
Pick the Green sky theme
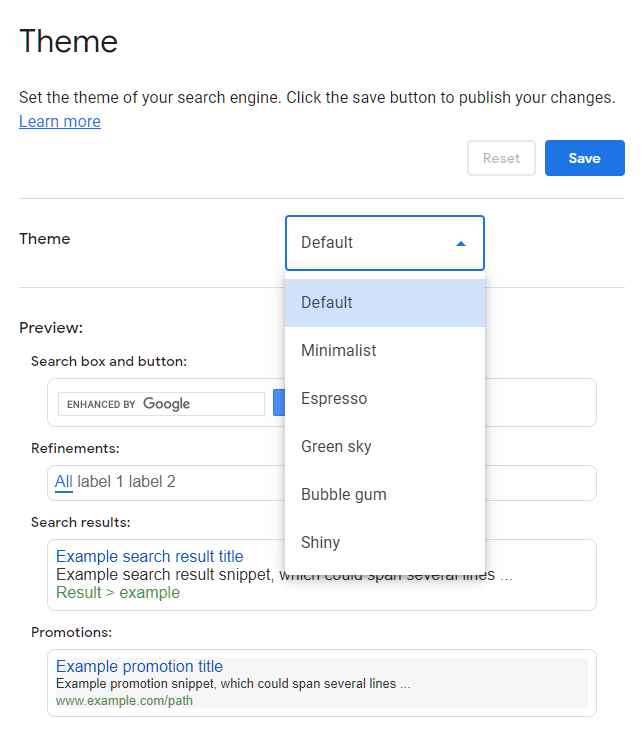coord(384,447)
